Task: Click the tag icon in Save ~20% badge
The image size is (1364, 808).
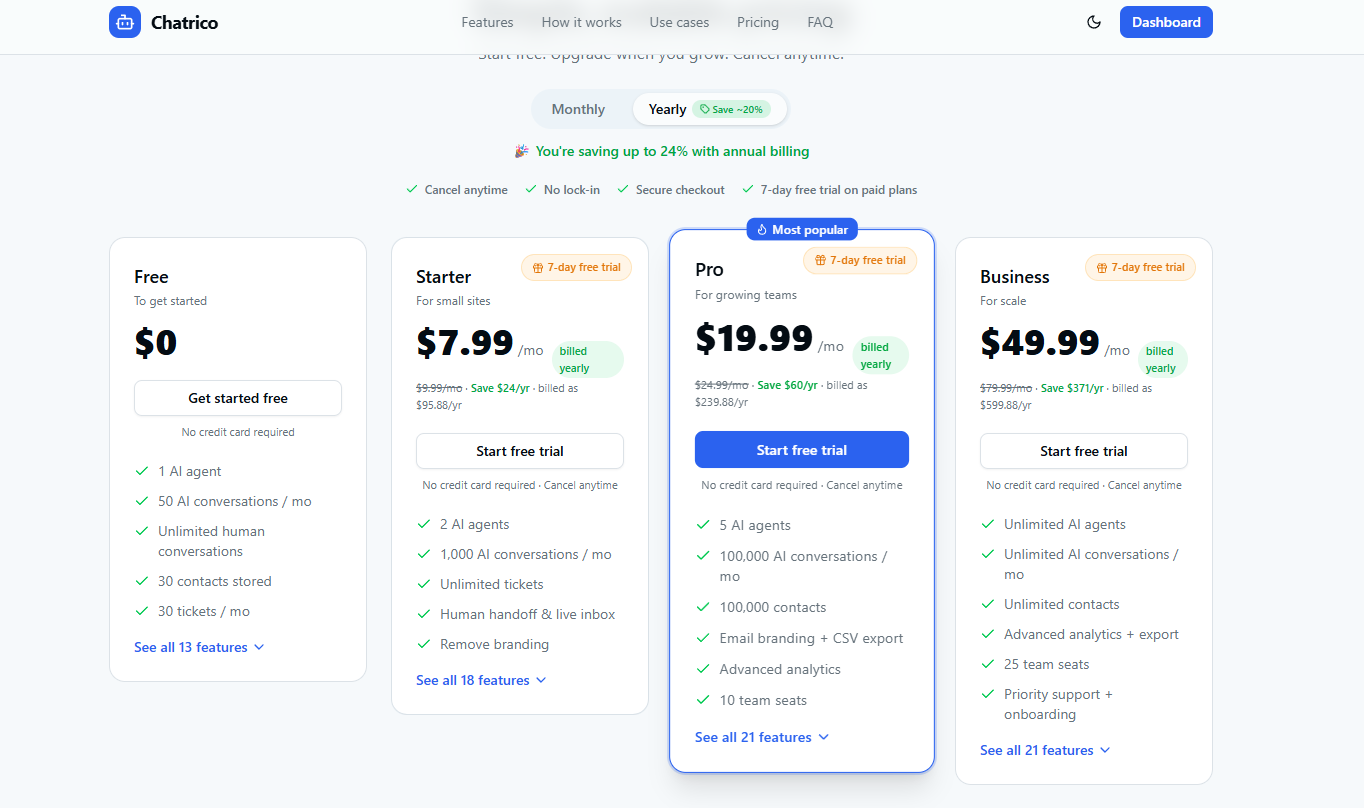Action: tap(705, 110)
